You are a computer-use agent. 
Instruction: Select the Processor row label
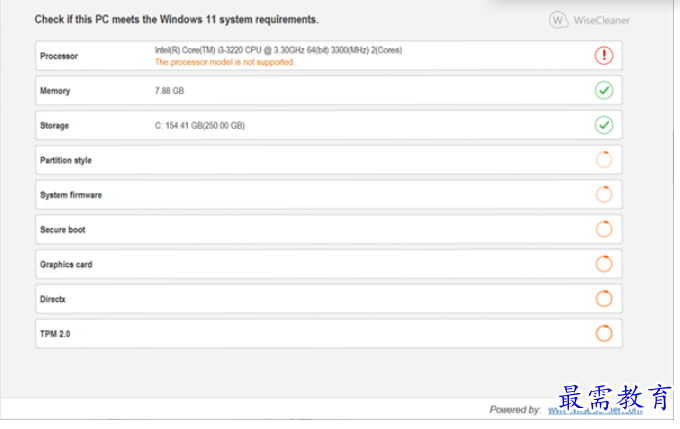pos(59,56)
